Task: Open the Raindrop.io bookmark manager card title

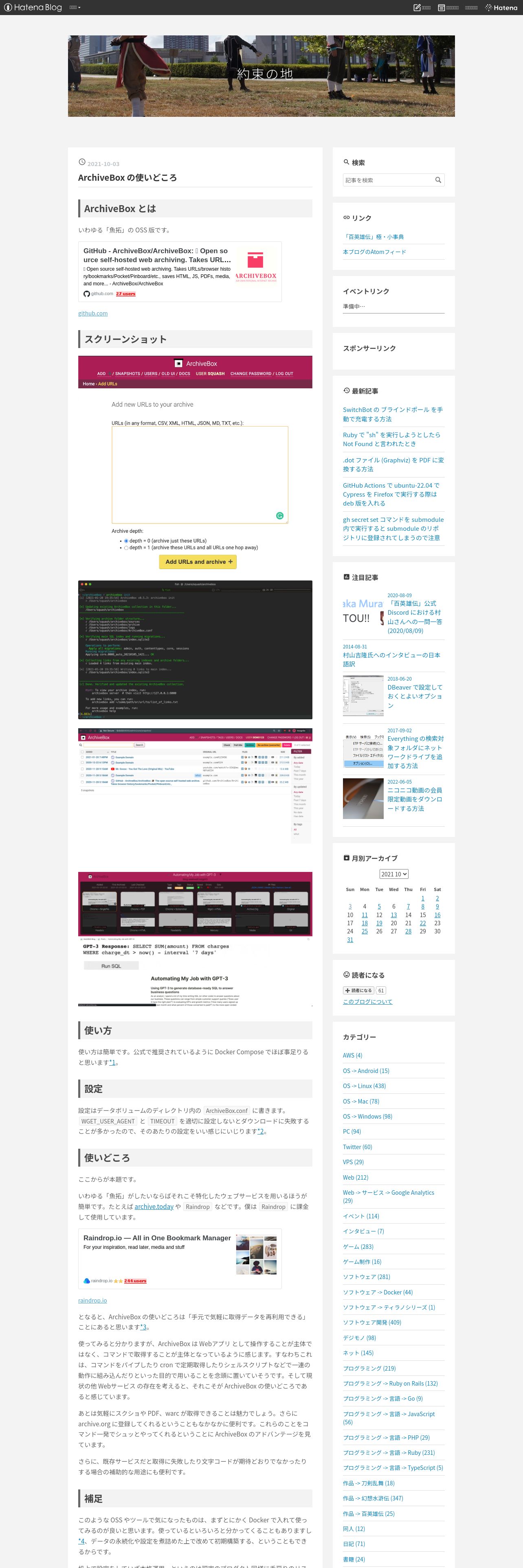Action: [157, 1237]
